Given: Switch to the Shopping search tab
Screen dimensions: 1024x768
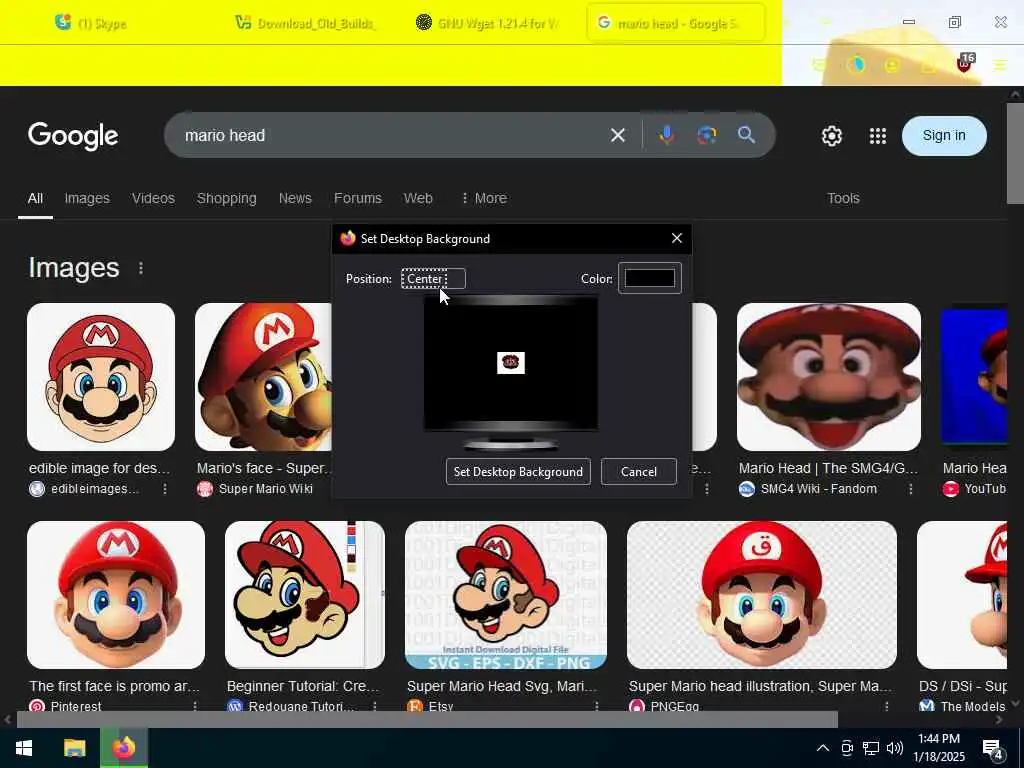Looking at the screenshot, I should (x=227, y=198).
